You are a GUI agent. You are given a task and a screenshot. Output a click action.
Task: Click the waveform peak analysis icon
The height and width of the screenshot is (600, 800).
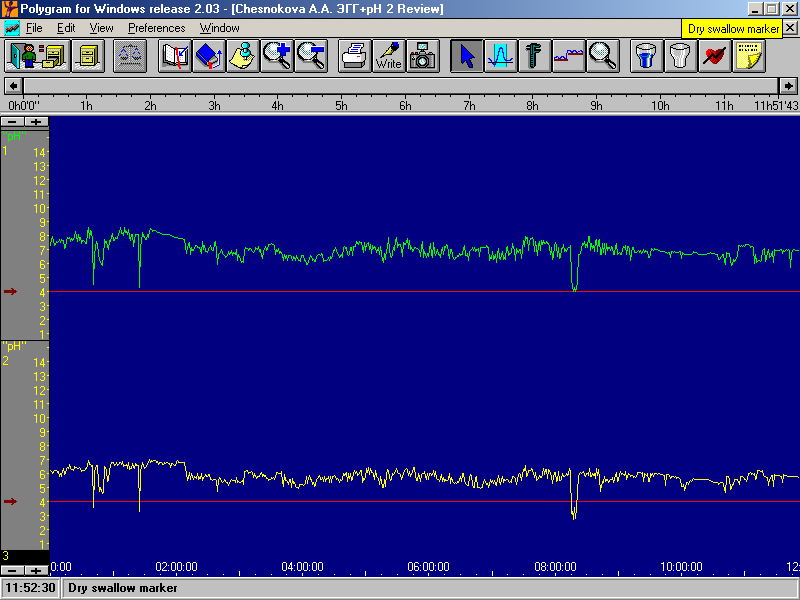coord(501,56)
